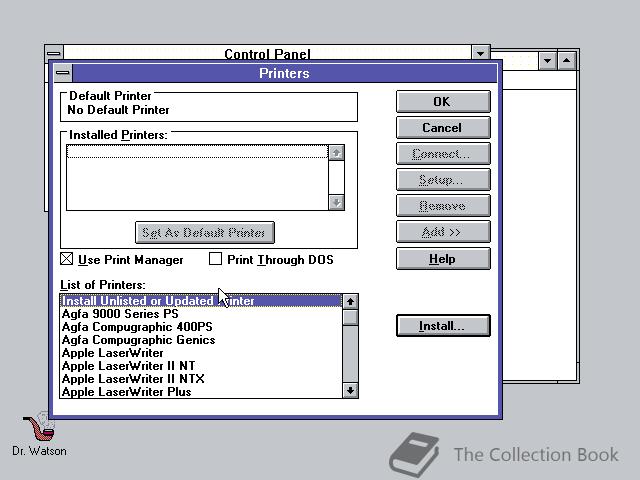Image resolution: width=640 pixels, height=480 pixels.
Task: Open Printers dialog system menu box
Action: point(63,73)
